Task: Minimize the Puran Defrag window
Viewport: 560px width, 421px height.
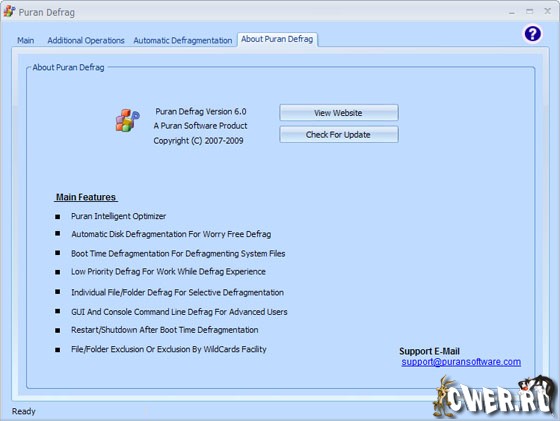Action: [512, 12]
